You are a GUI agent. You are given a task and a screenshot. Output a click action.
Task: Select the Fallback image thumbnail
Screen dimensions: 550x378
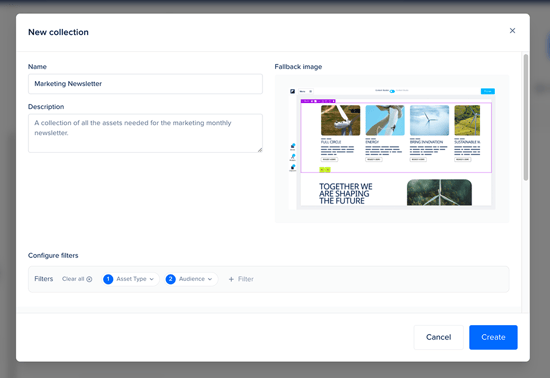(392, 149)
